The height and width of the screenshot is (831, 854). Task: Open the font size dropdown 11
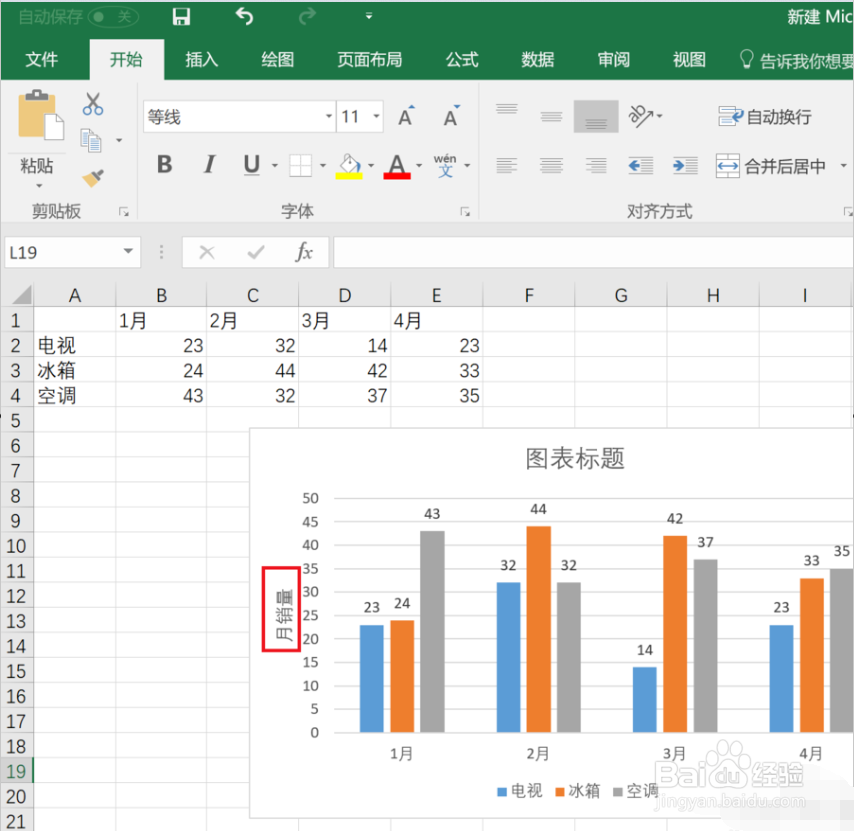click(376, 116)
